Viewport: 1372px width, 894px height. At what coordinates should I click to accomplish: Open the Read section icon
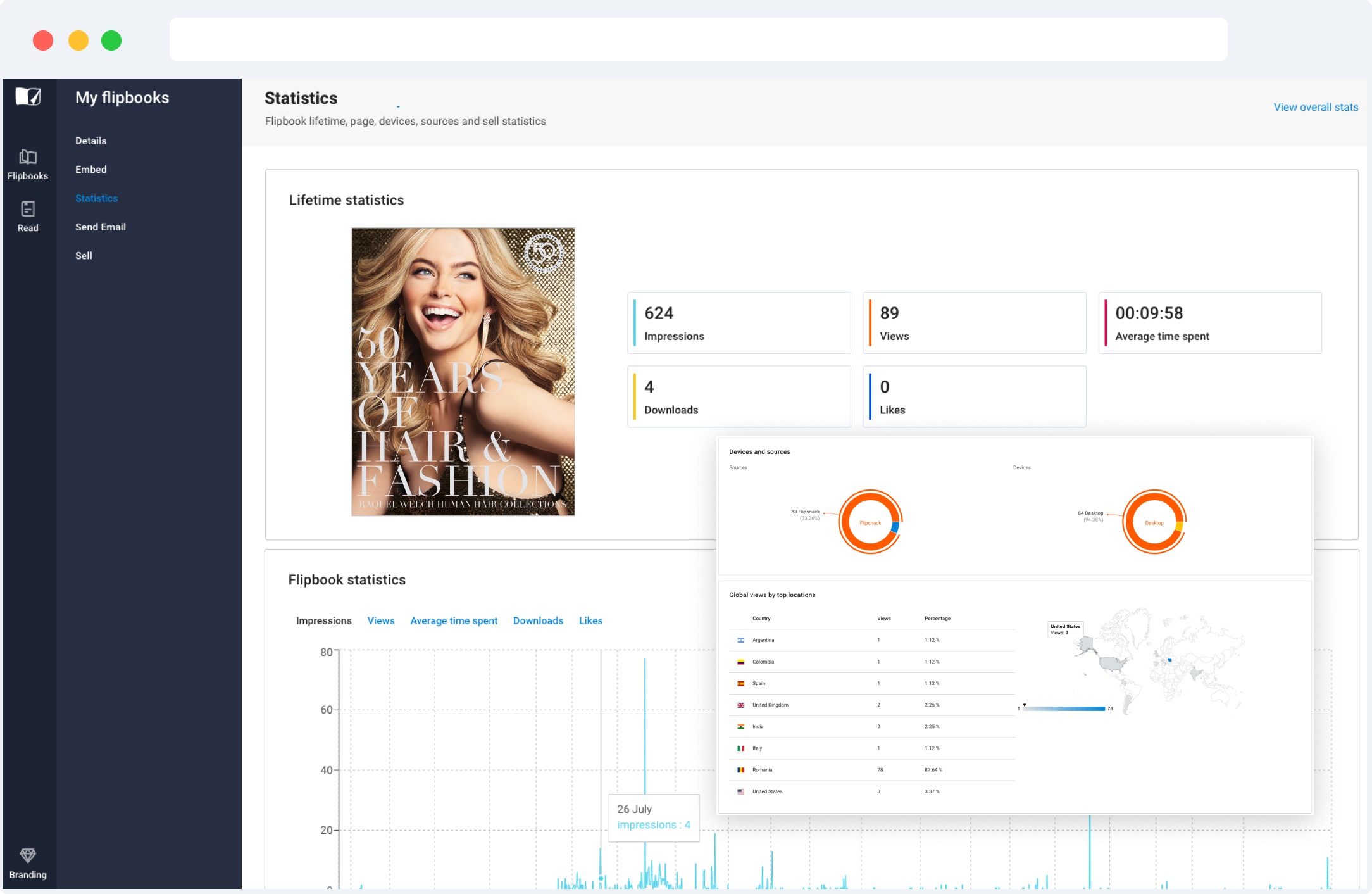(28, 209)
